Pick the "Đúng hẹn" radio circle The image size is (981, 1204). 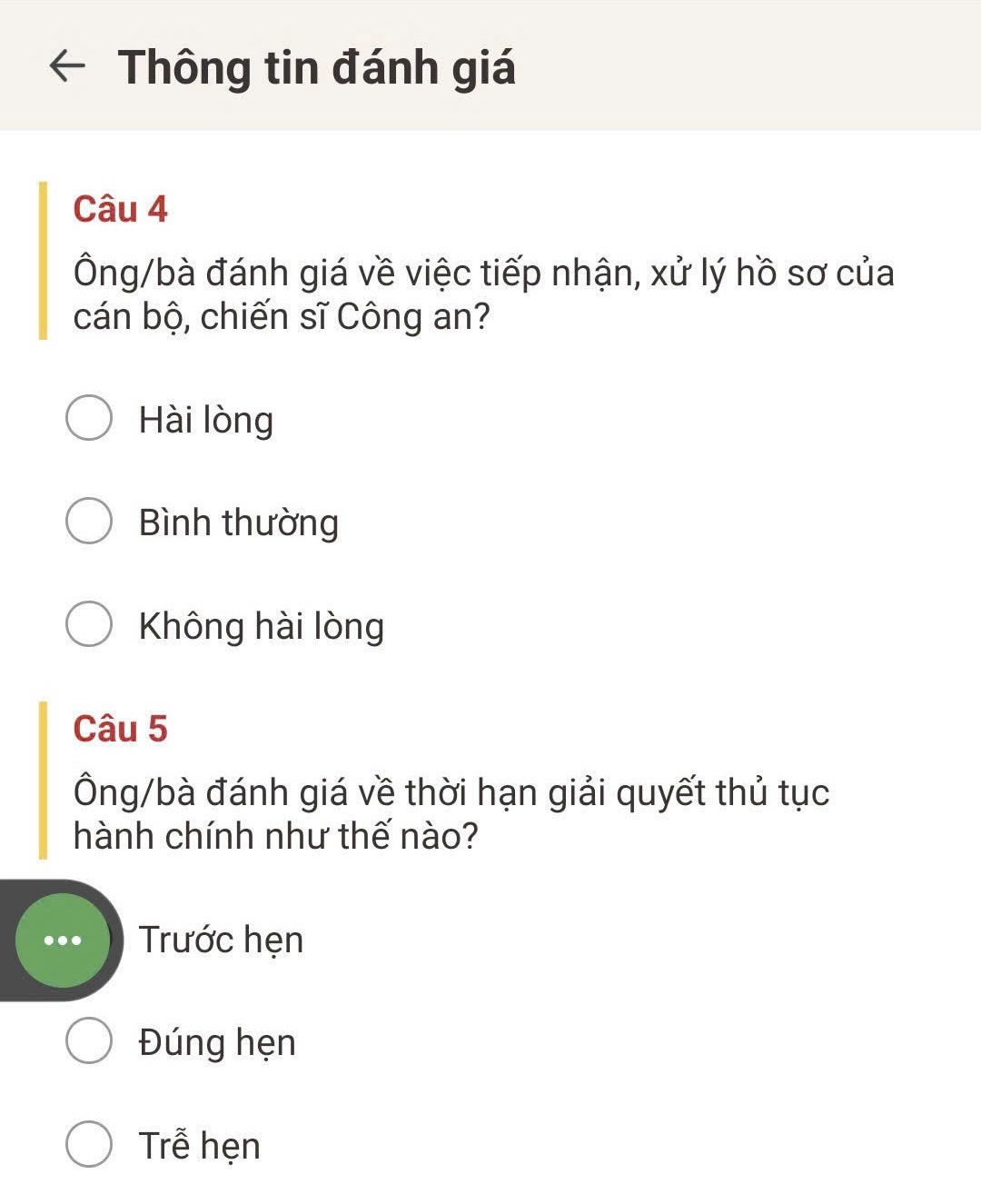pos(89,1040)
